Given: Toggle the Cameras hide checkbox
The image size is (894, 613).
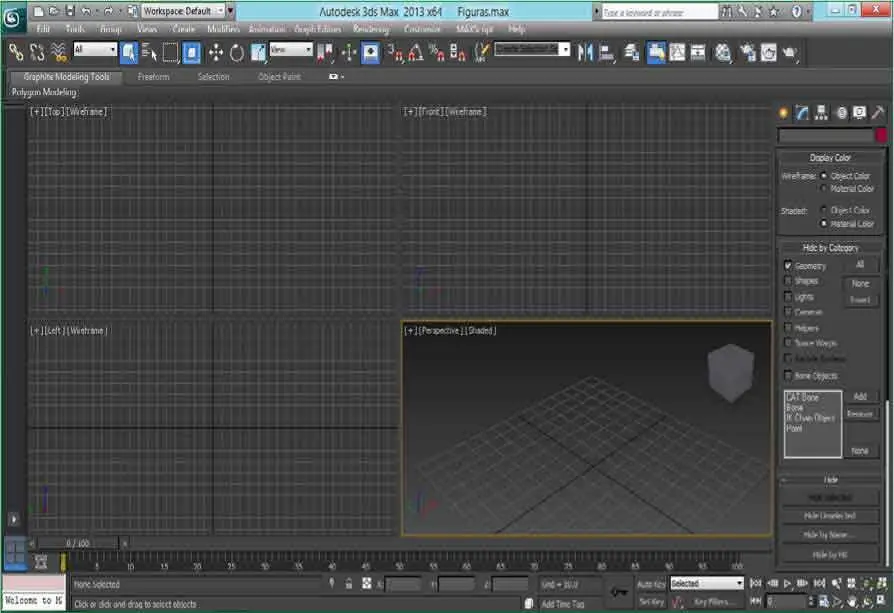Looking at the screenshot, I should click(x=788, y=312).
